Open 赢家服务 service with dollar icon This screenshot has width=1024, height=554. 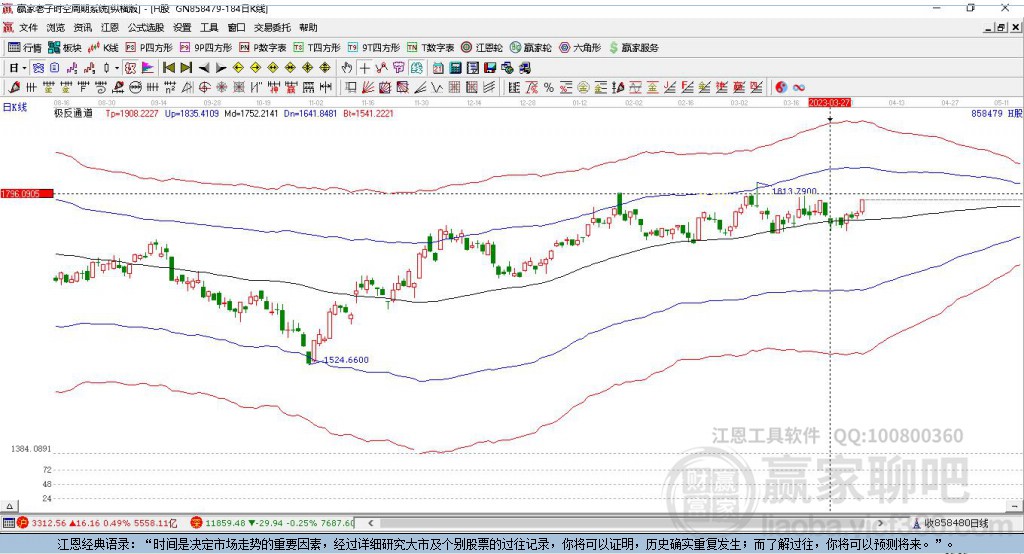coord(633,48)
